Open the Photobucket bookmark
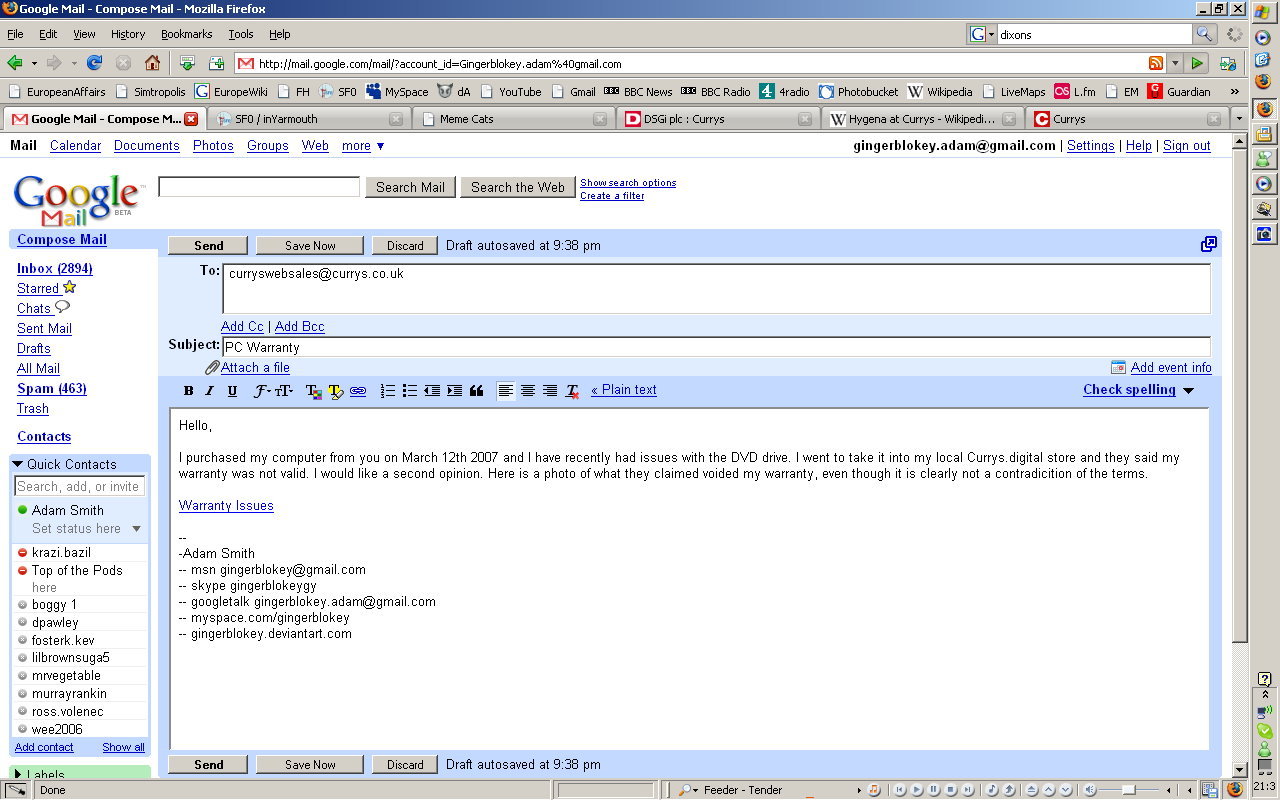Viewport: 1280px width, 800px height. coord(858,91)
